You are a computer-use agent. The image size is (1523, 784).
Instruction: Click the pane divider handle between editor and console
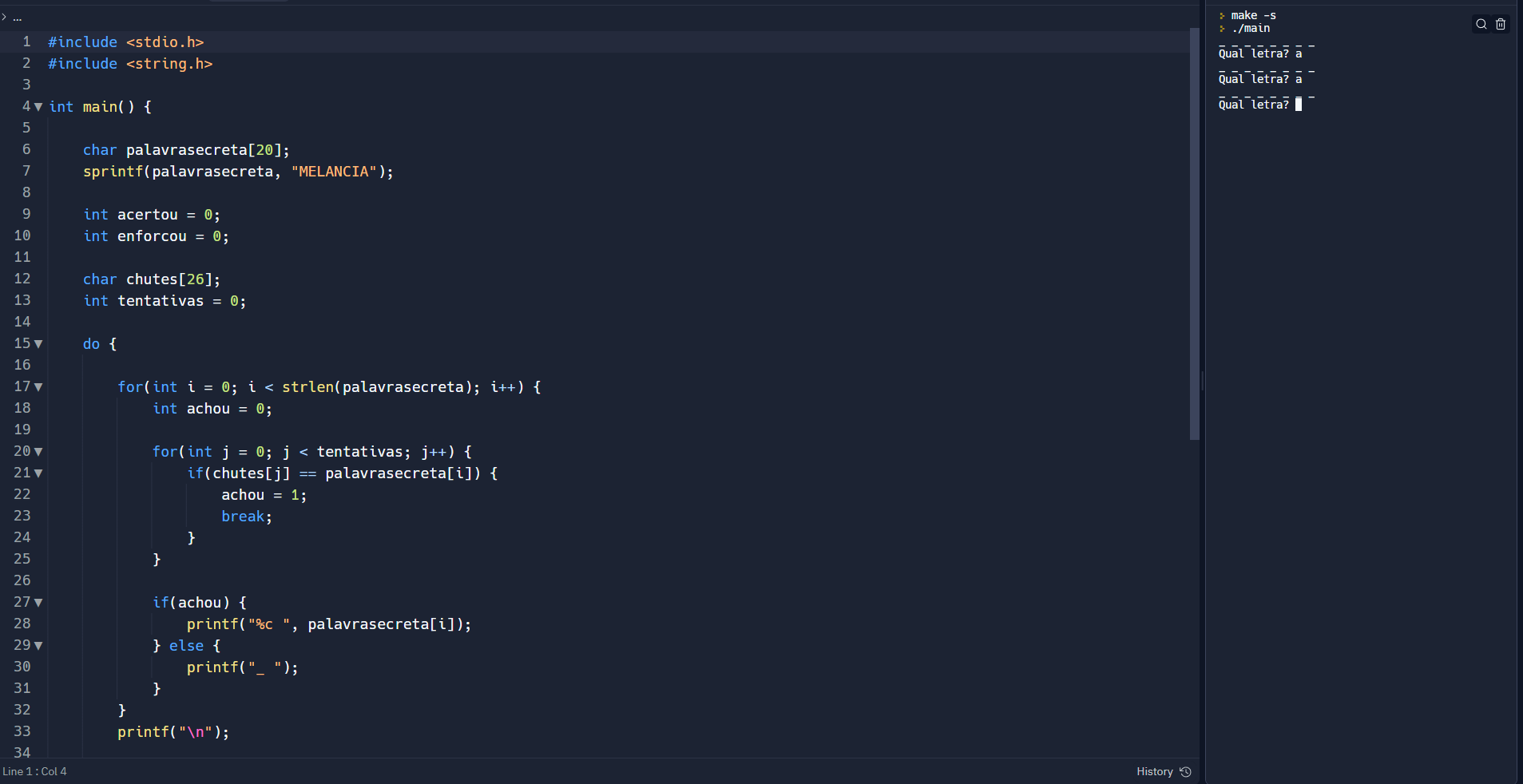(x=1203, y=382)
